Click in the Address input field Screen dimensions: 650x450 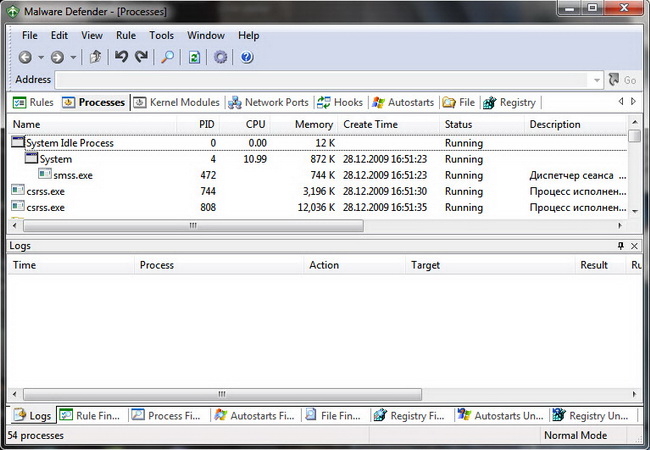coord(320,80)
